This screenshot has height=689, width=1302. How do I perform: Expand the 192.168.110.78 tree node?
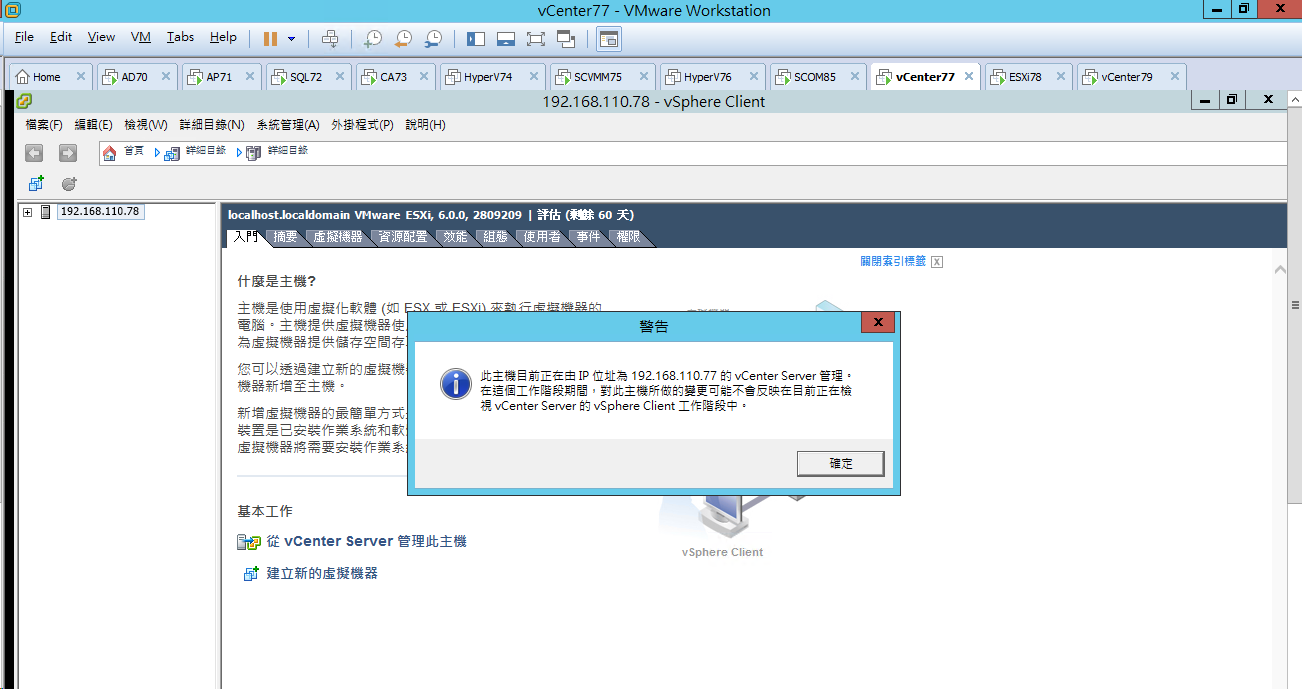(x=27, y=212)
